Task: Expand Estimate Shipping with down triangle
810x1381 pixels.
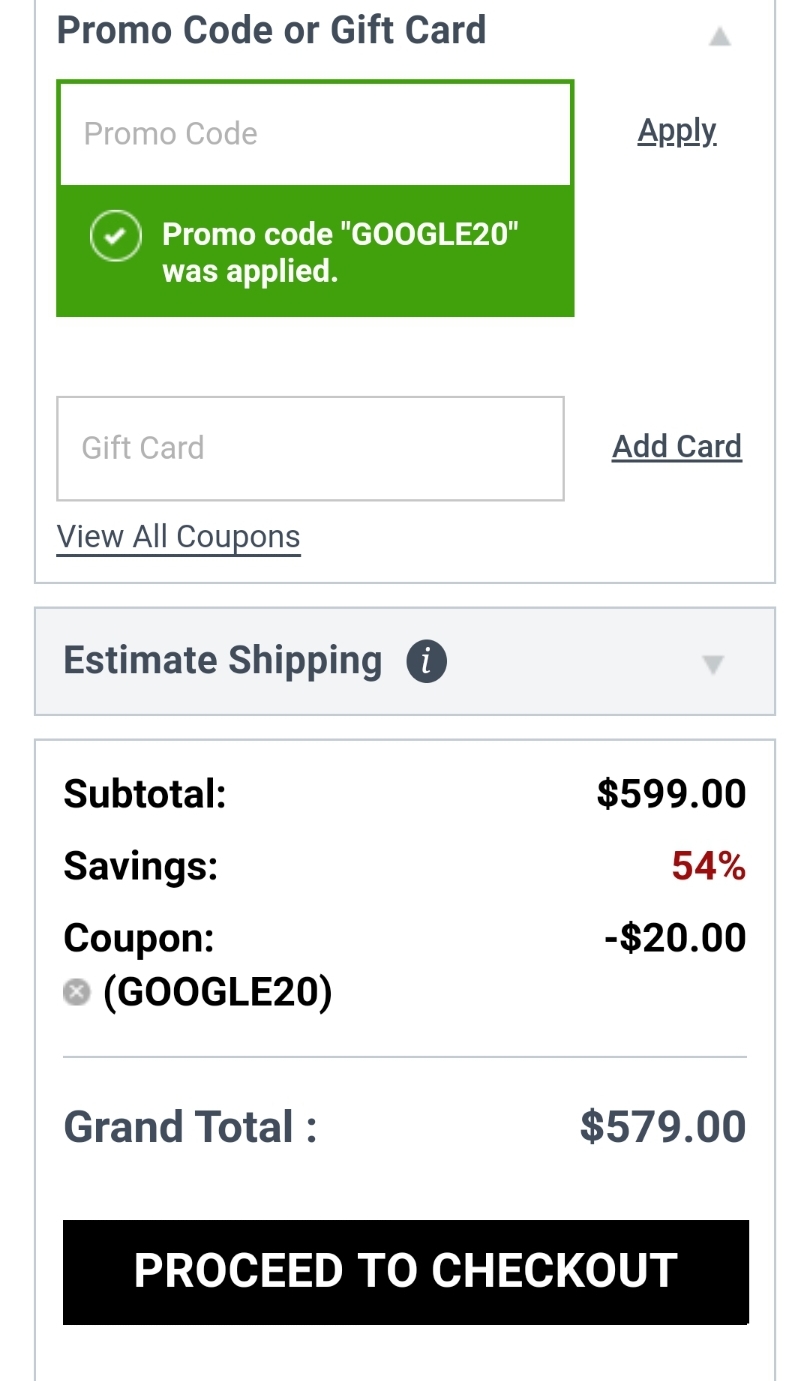Action: point(712,664)
